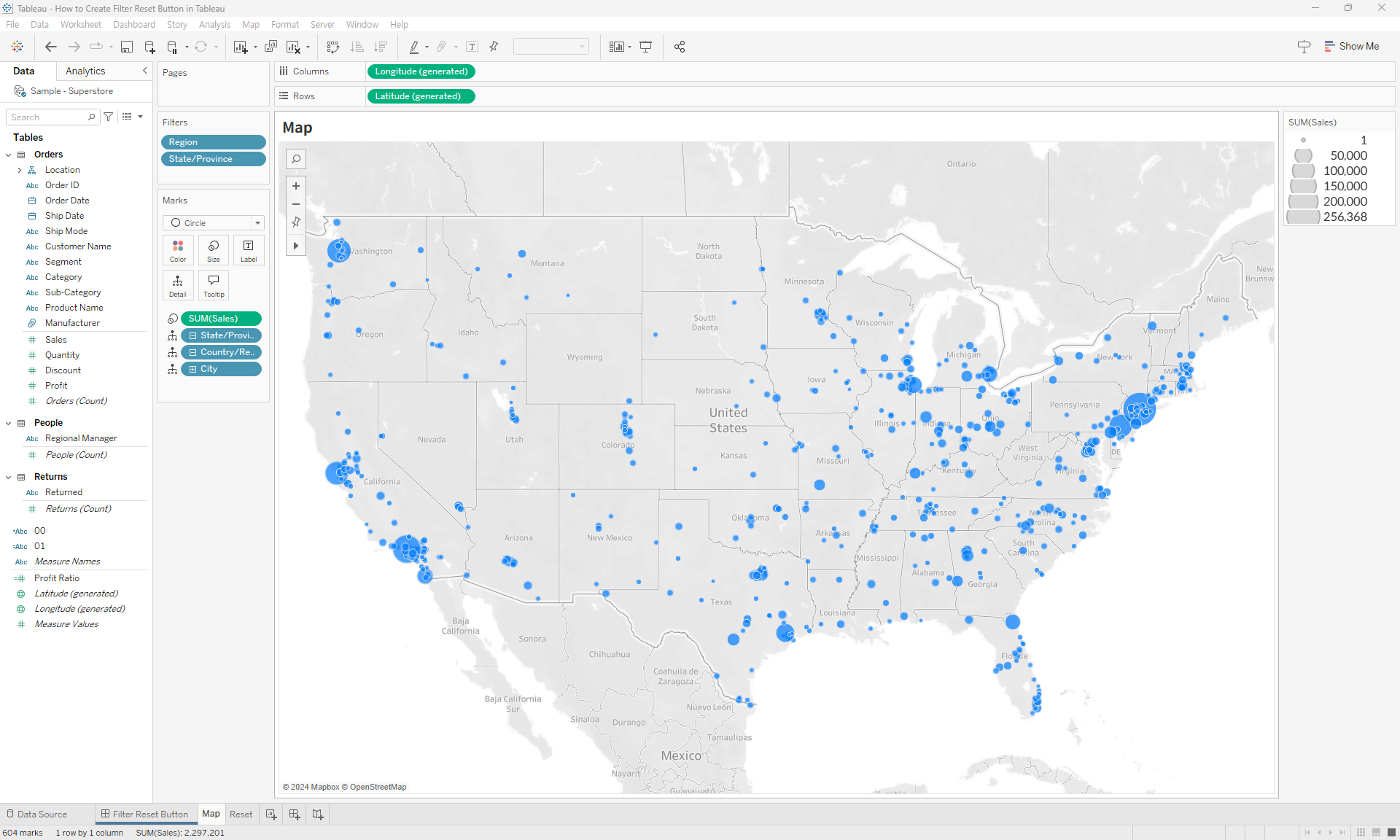Select the Sort Descending toolbar icon
This screenshot has width=1400, height=840.
[x=380, y=47]
